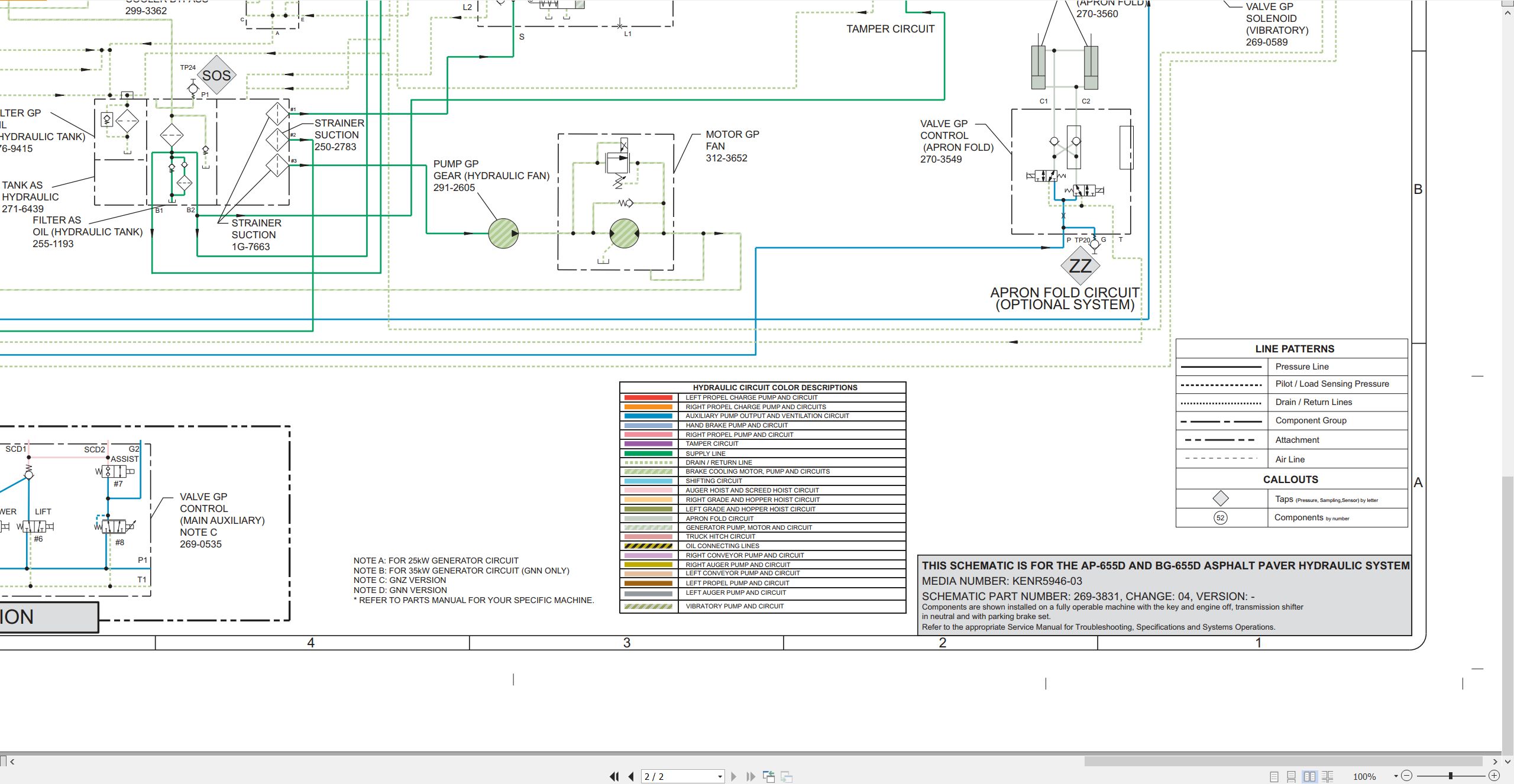Image resolution: width=1514 pixels, height=784 pixels.
Task: Click the 'LINE PATTERNS' legend header
Action: (x=1295, y=349)
